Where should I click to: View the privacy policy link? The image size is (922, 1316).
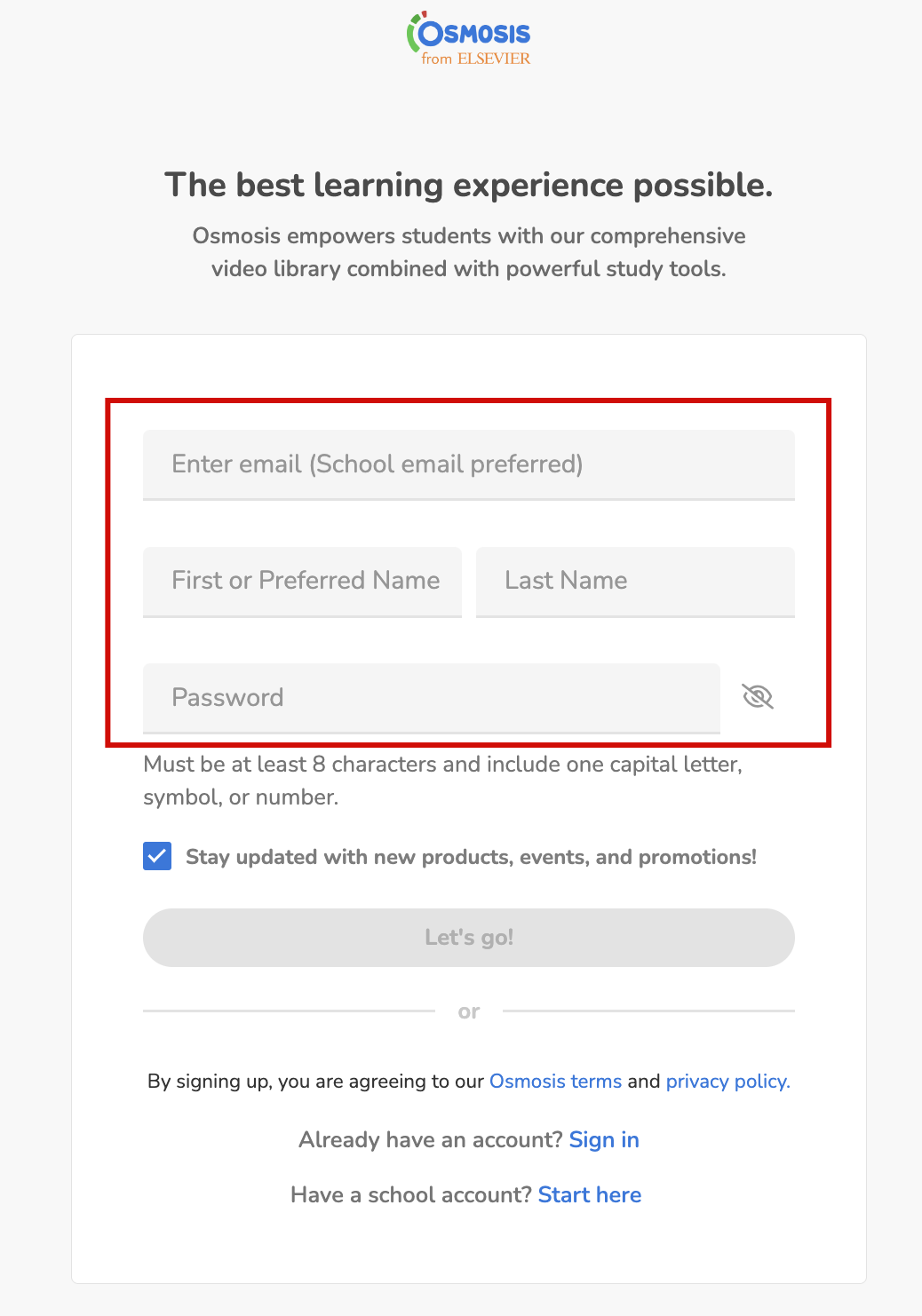(x=727, y=1082)
